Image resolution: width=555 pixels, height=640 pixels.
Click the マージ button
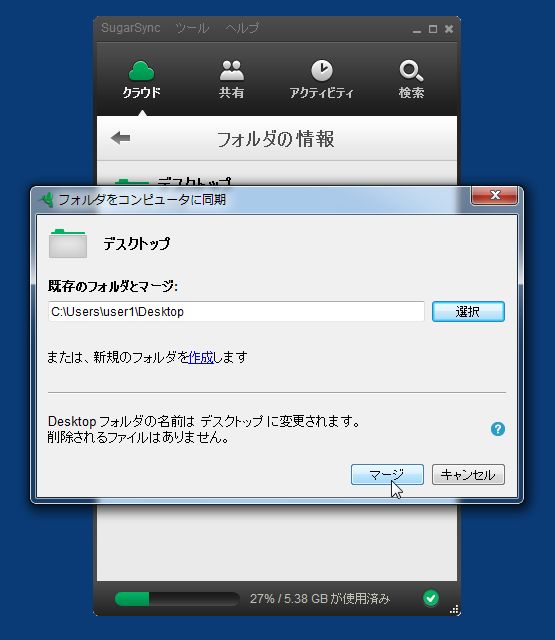[x=387, y=475]
